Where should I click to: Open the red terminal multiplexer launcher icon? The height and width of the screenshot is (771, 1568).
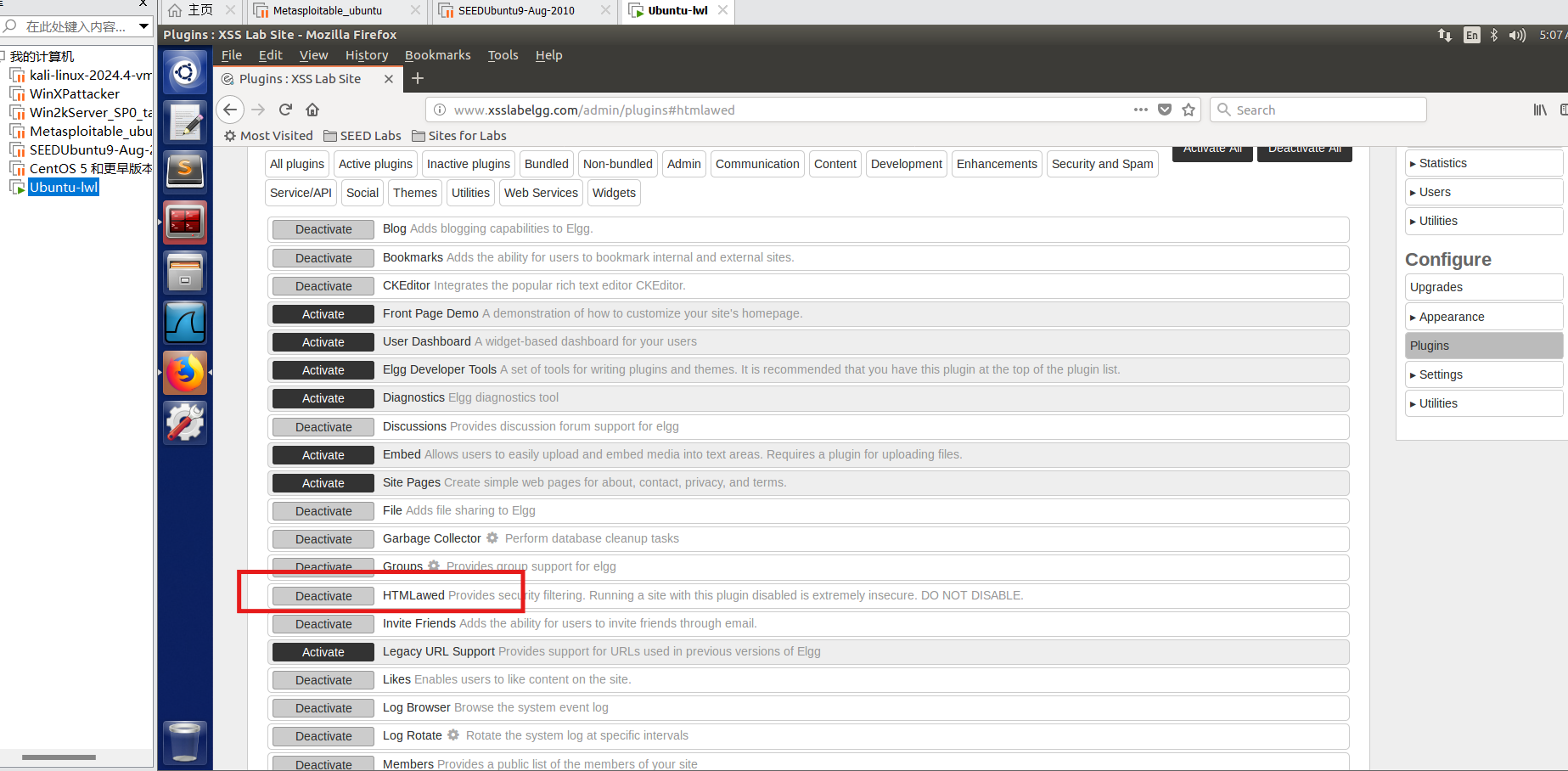(185, 222)
